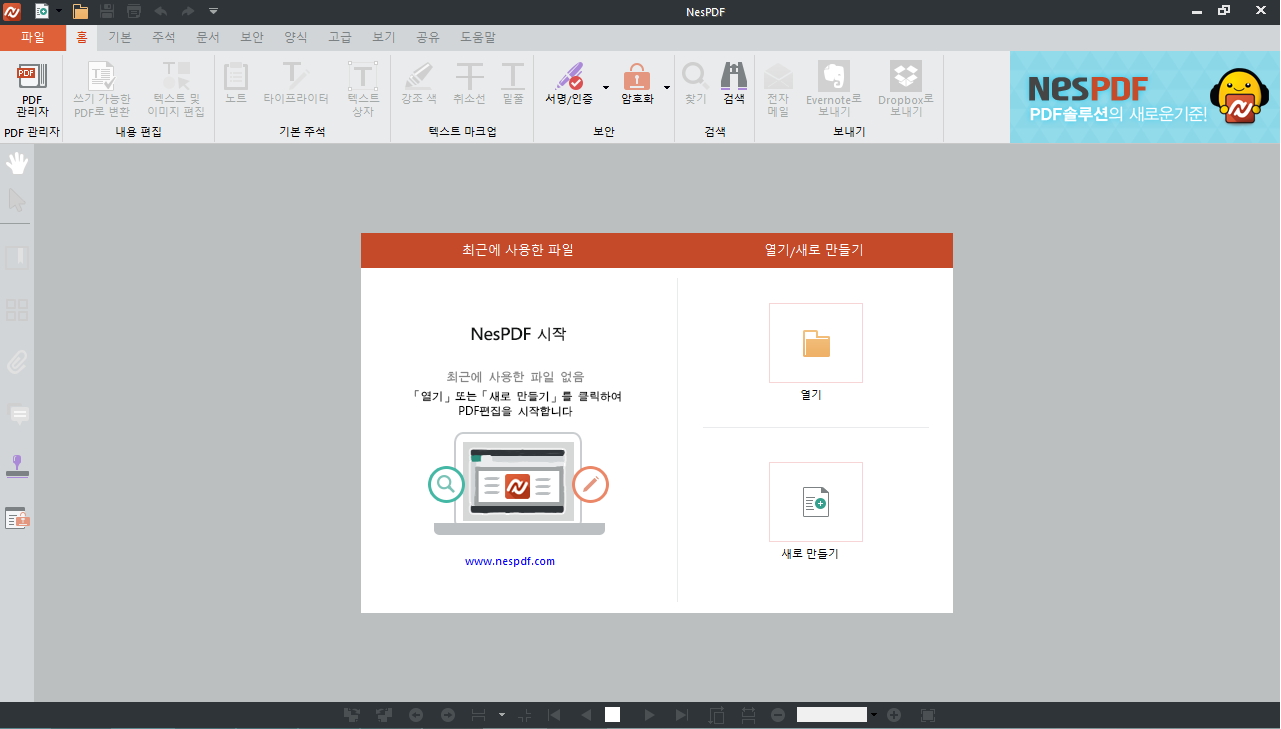Viewport: 1281px width, 729px height.
Task: Apply 밑줄 underline markup
Action: point(513,84)
